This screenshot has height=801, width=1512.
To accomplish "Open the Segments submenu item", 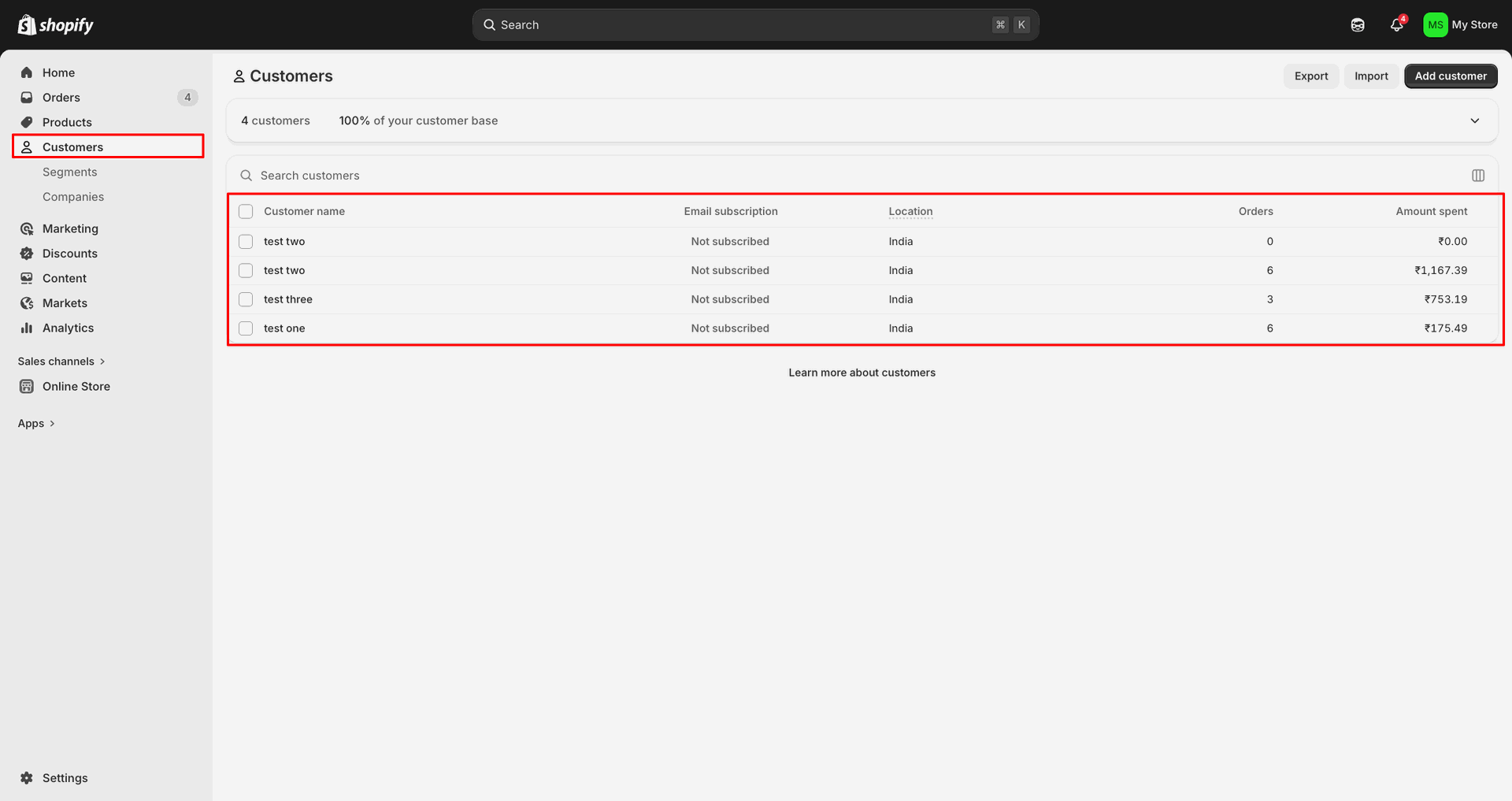I will [x=70, y=172].
